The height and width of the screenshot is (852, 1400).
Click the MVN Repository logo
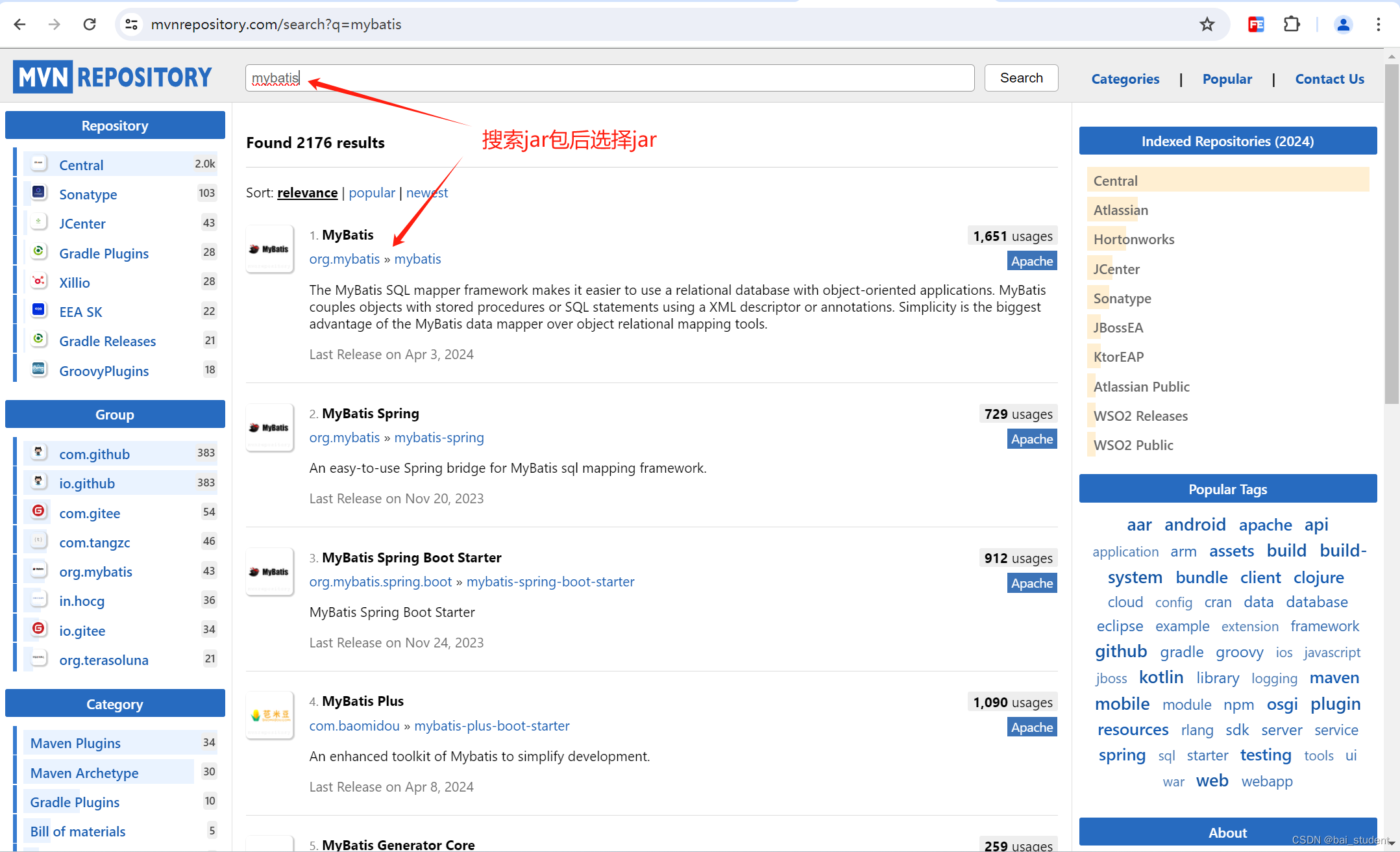click(112, 77)
